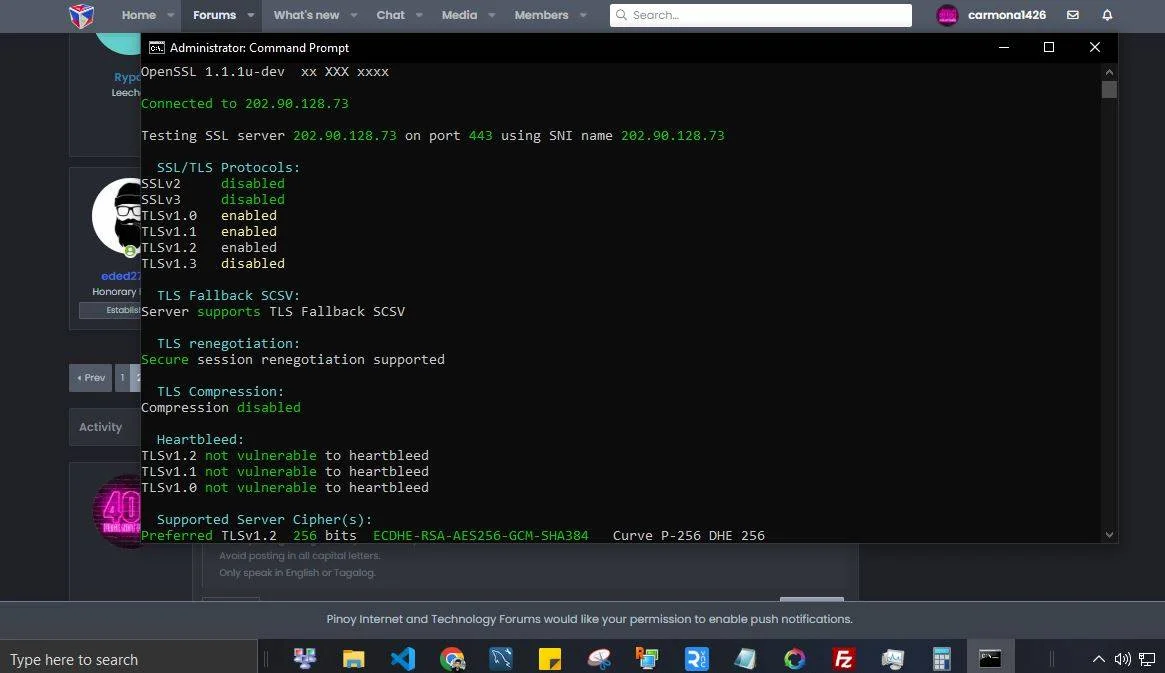
Task: Maximize the Command Prompt window
Action: (1049, 47)
